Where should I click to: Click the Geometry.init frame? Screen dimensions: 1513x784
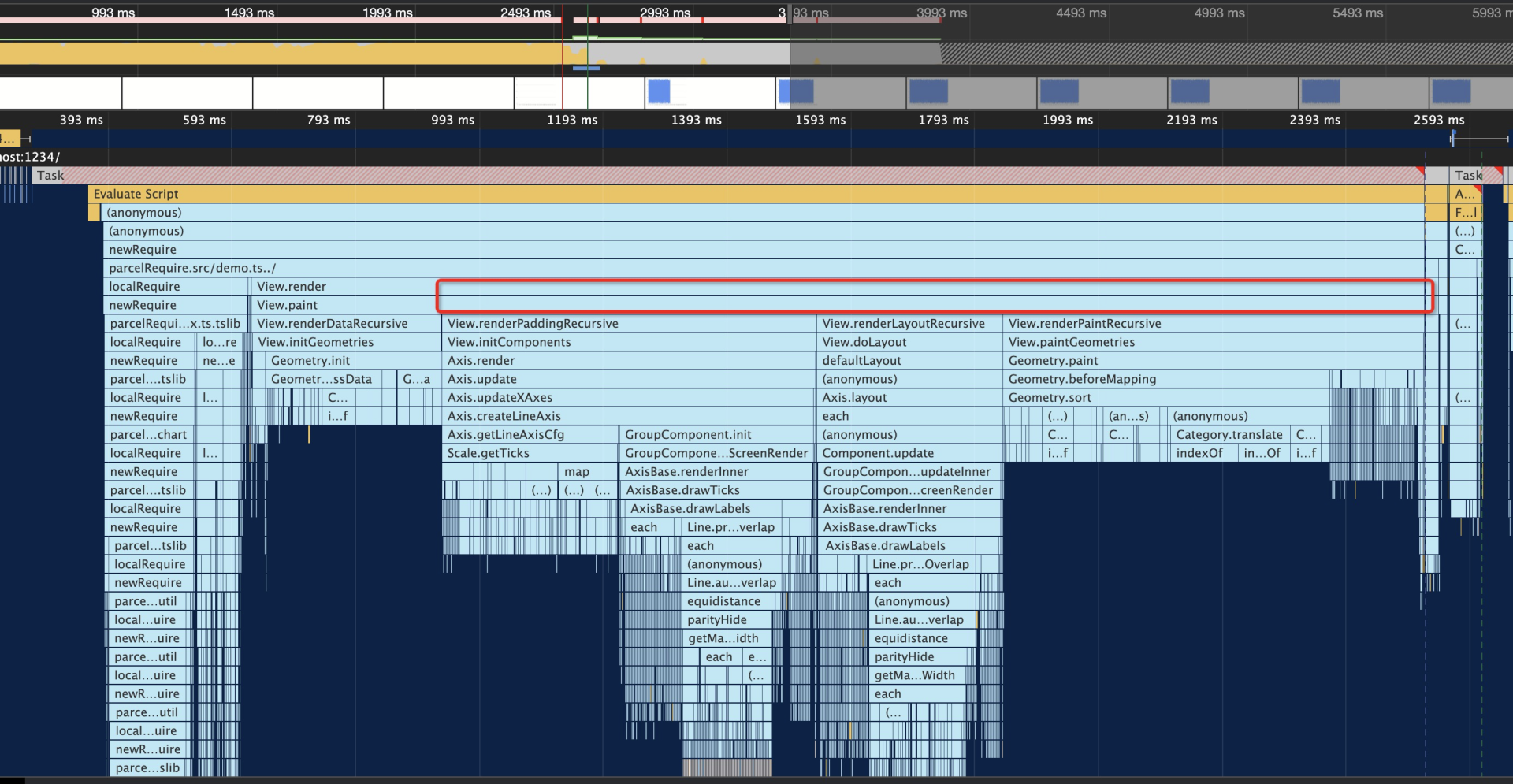[351, 361]
